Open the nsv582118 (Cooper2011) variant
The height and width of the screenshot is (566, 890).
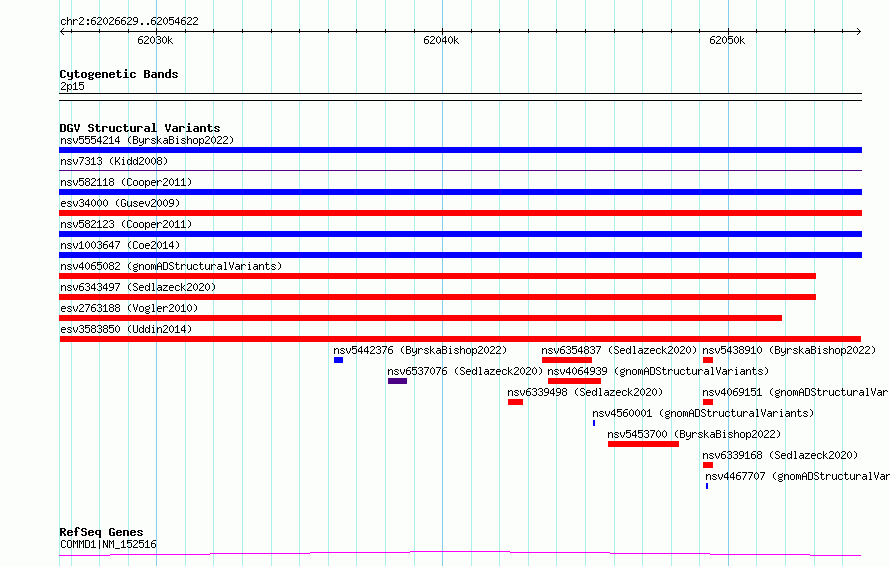126,182
